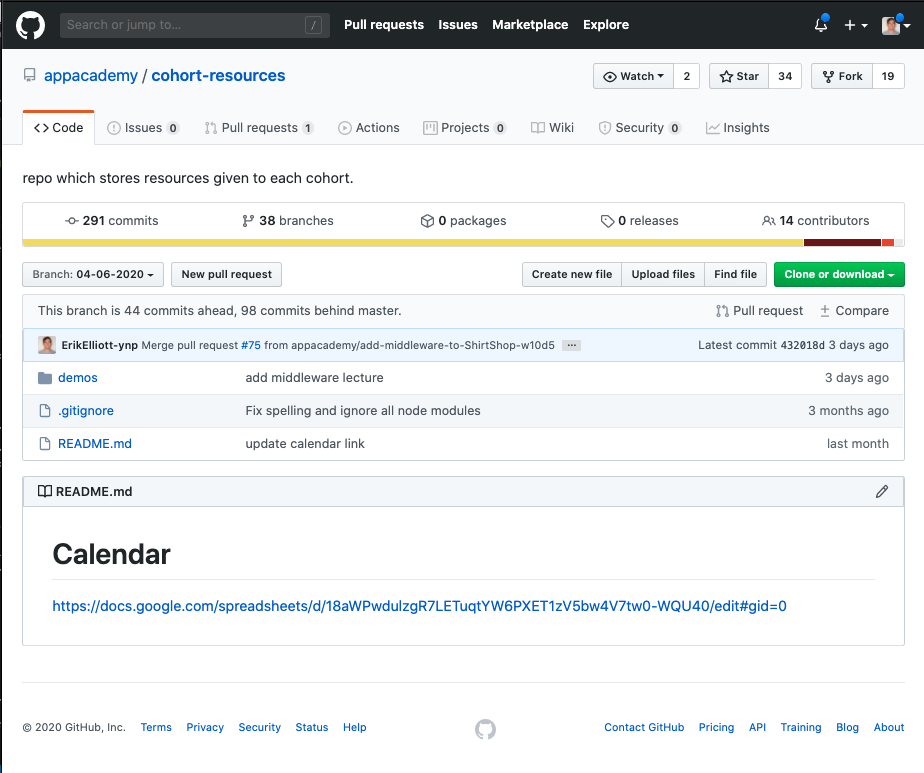Click New pull request button
The width and height of the screenshot is (924, 773).
[x=226, y=275]
